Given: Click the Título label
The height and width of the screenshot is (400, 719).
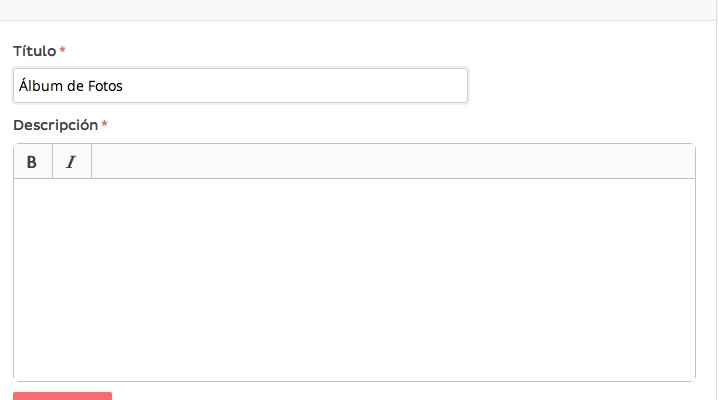Looking at the screenshot, I should (x=34, y=50).
